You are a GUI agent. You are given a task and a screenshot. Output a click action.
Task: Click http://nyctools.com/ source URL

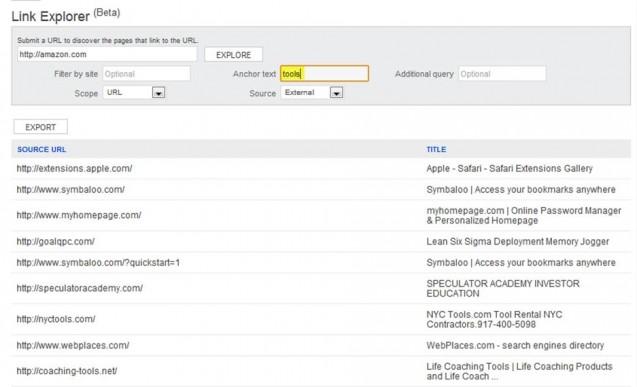pyautogui.click(x=56, y=319)
